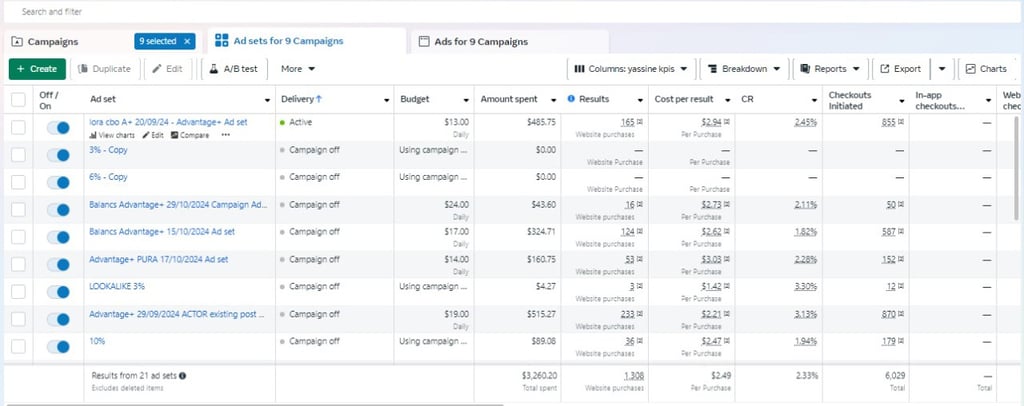Click into the Search and filter field
Screen dimensions: 1024x406
300,12
